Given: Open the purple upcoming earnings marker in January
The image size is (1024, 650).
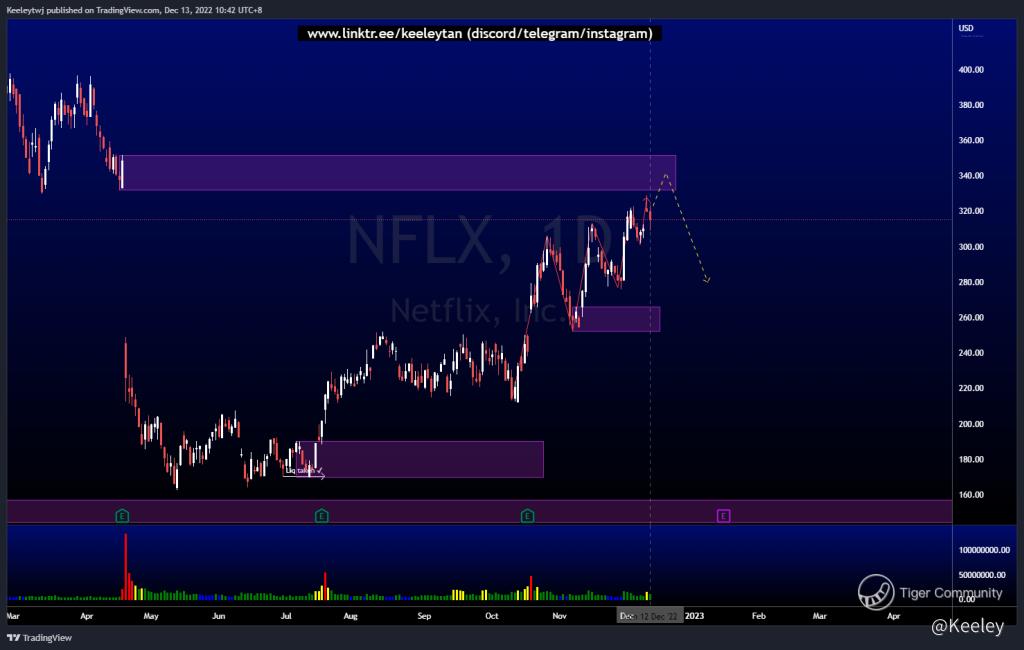Looking at the screenshot, I should pyautogui.click(x=724, y=516).
